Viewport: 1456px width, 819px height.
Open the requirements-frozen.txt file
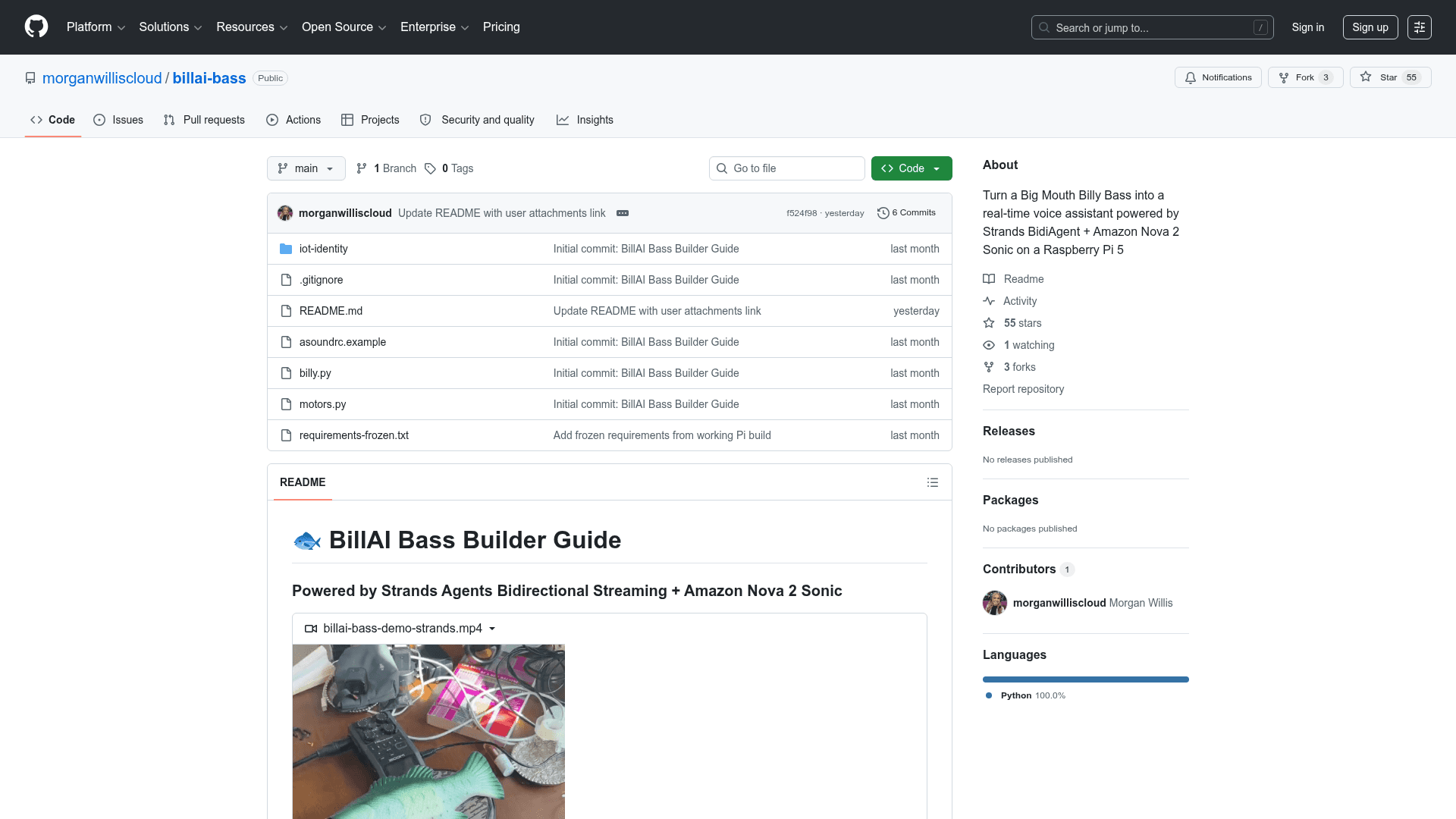354,435
